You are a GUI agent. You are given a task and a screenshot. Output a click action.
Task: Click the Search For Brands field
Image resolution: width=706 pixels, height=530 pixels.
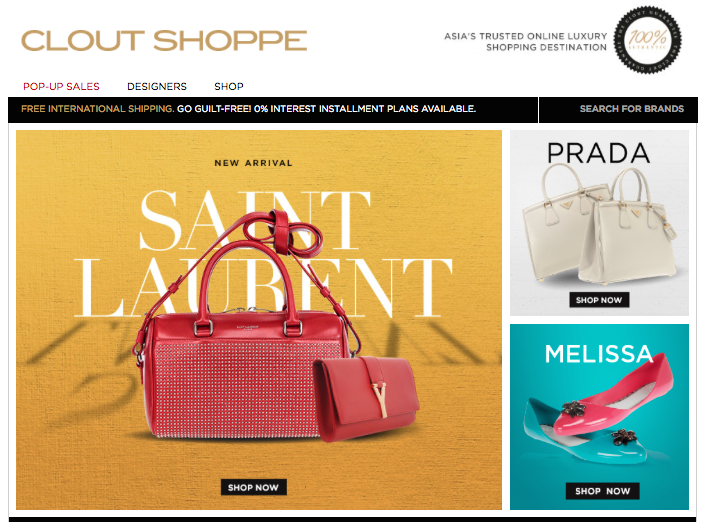point(618,109)
